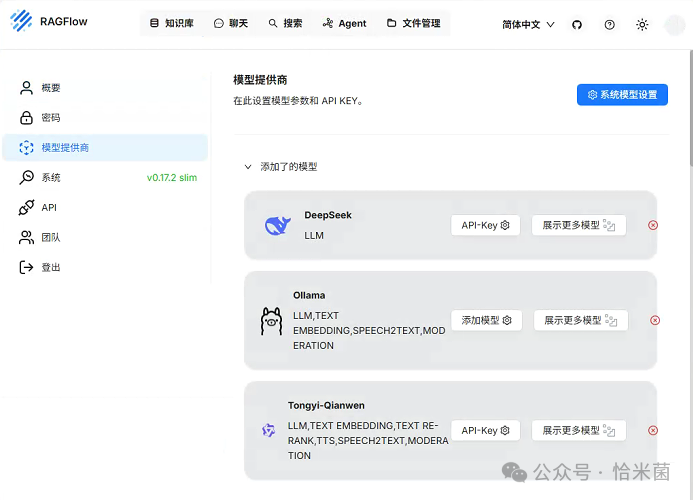Click the Ollama provider name
This screenshot has width=693, height=500.
point(309,295)
